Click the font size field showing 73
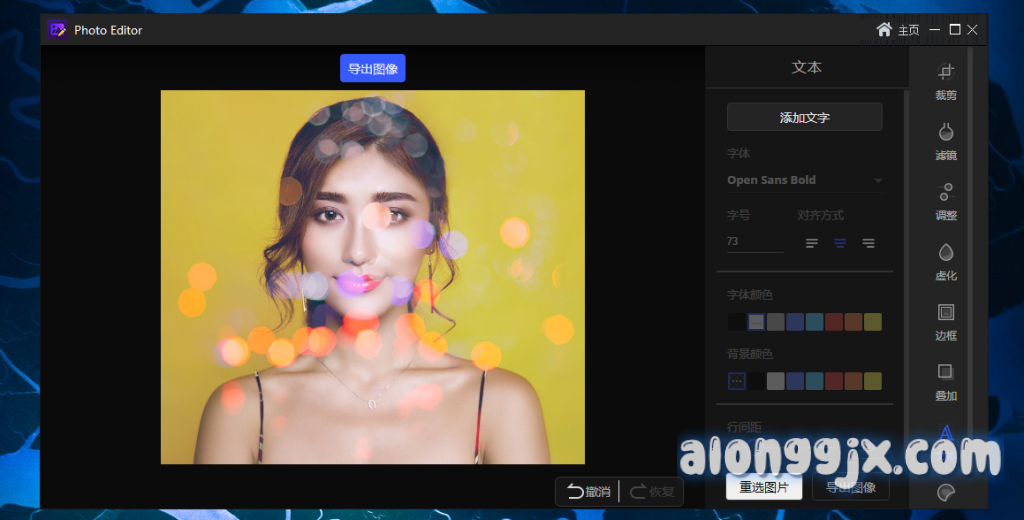The image size is (1024, 520). [x=754, y=242]
